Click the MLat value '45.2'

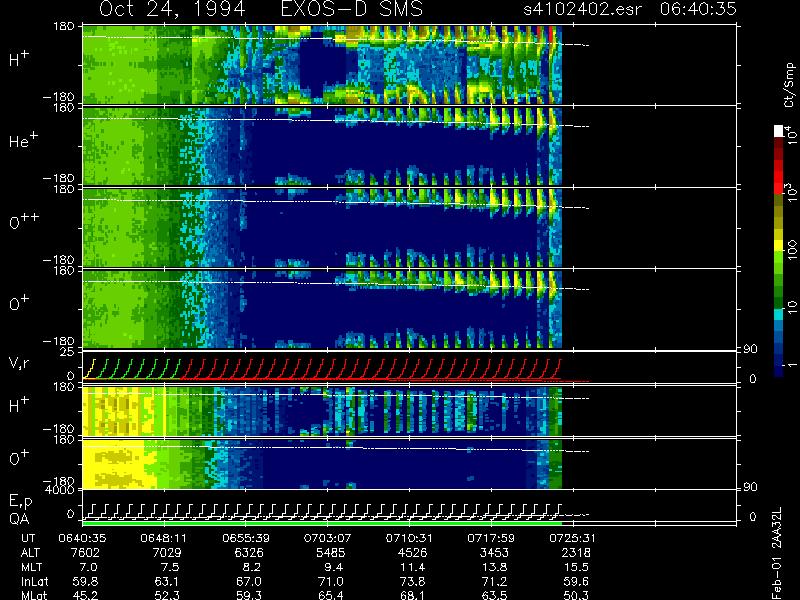[85, 595]
